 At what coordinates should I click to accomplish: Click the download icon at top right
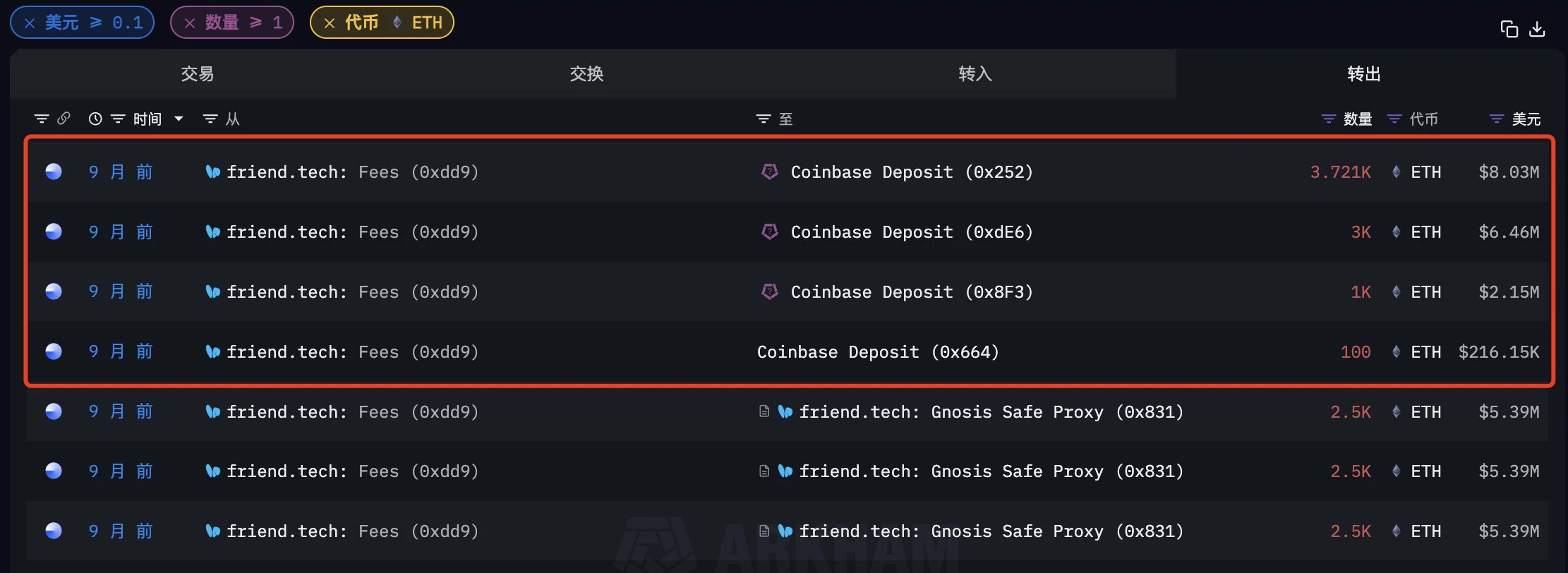click(1537, 29)
